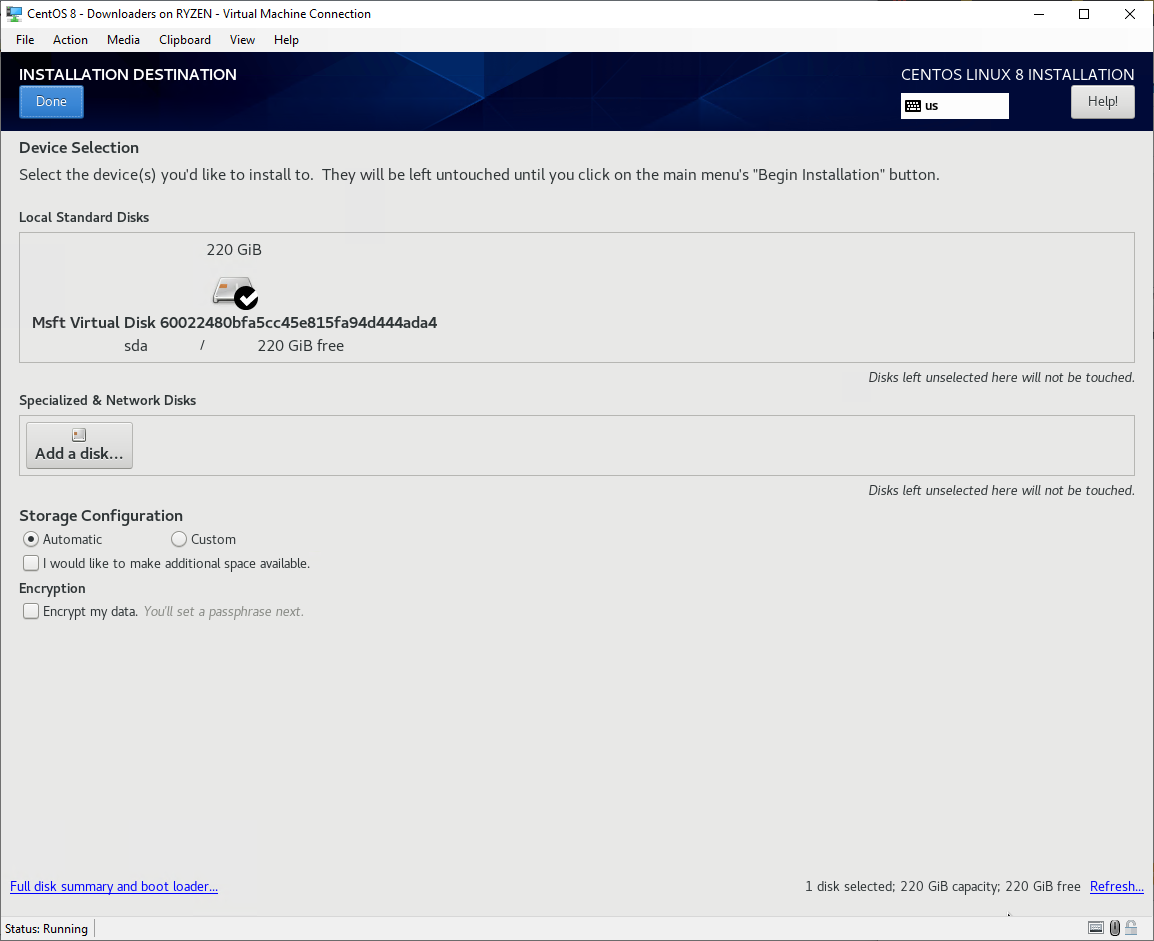Open the Action menu

70,40
